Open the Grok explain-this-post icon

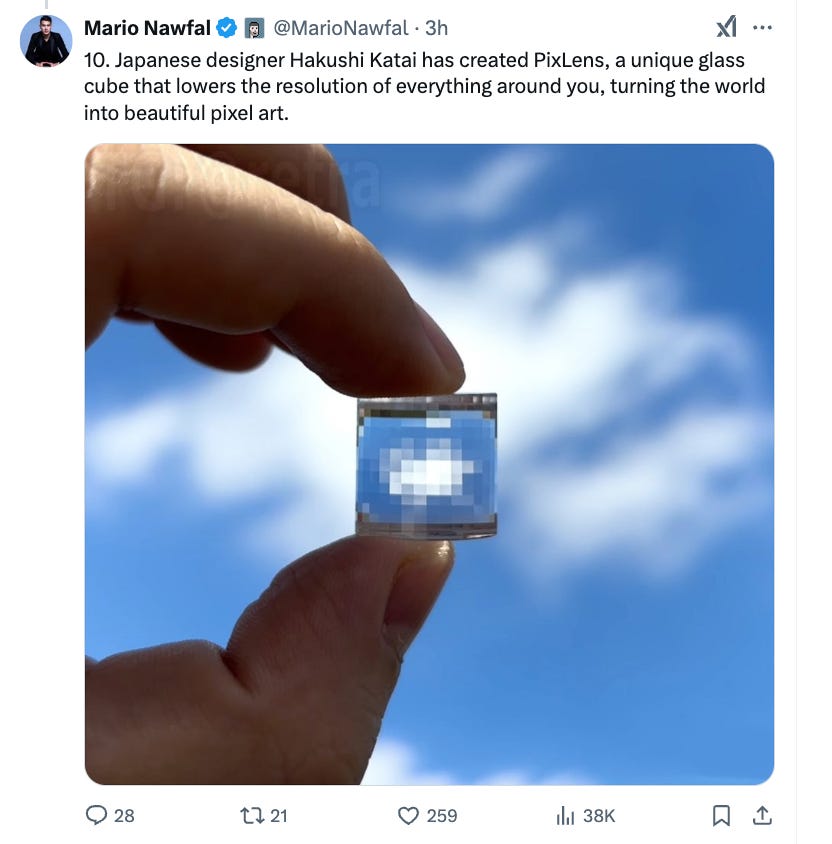coord(727,27)
